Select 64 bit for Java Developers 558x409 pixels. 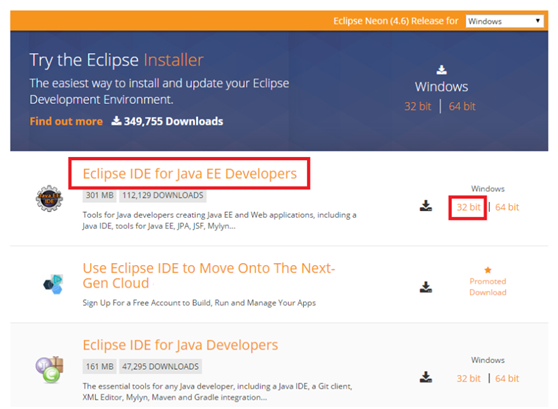507,378
